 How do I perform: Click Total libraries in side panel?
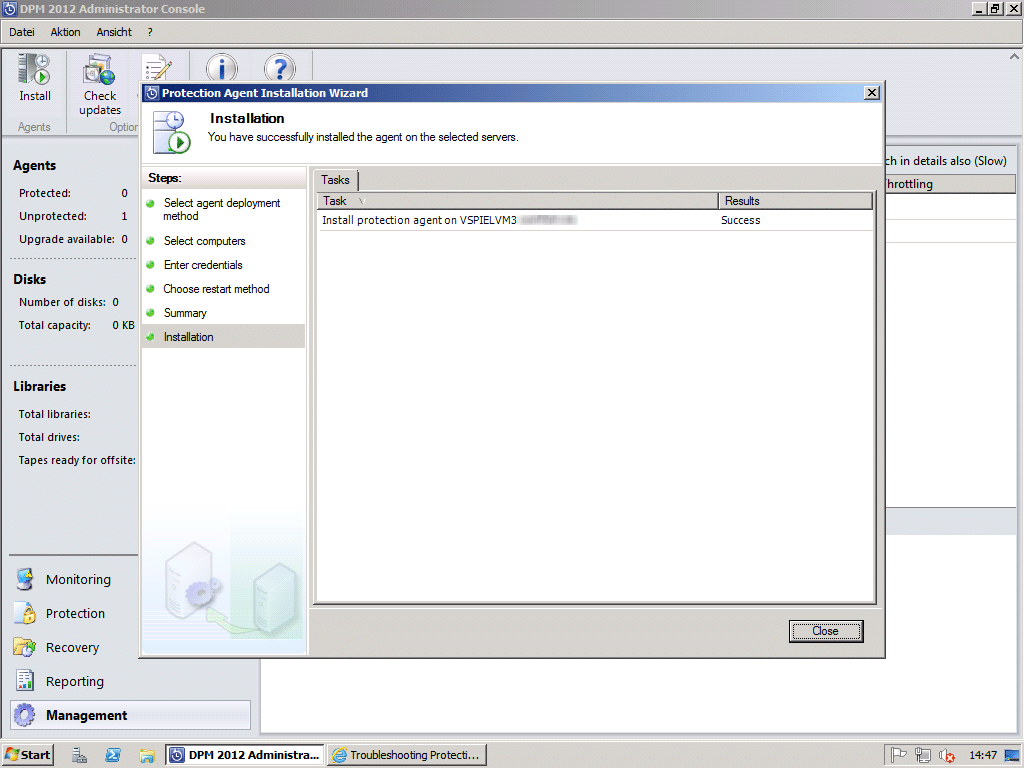point(55,414)
